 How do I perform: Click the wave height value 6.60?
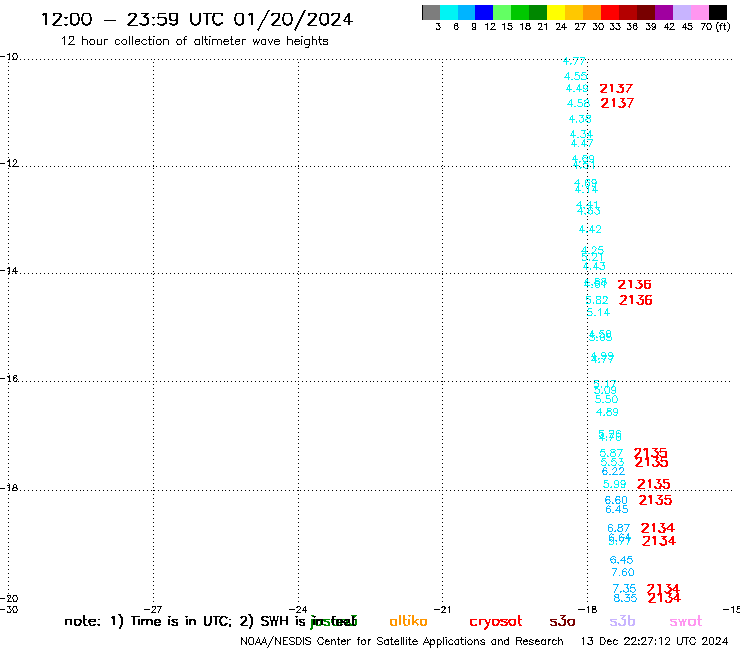pos(616,500)
